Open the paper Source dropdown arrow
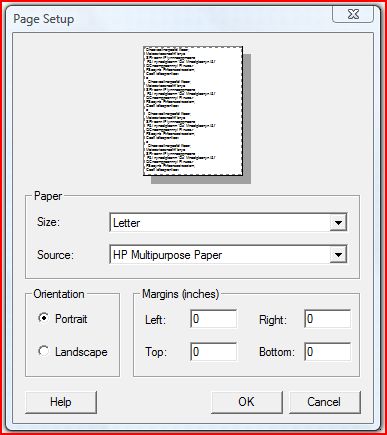This screenshot has height=435, width=387. tap(338, 255)
